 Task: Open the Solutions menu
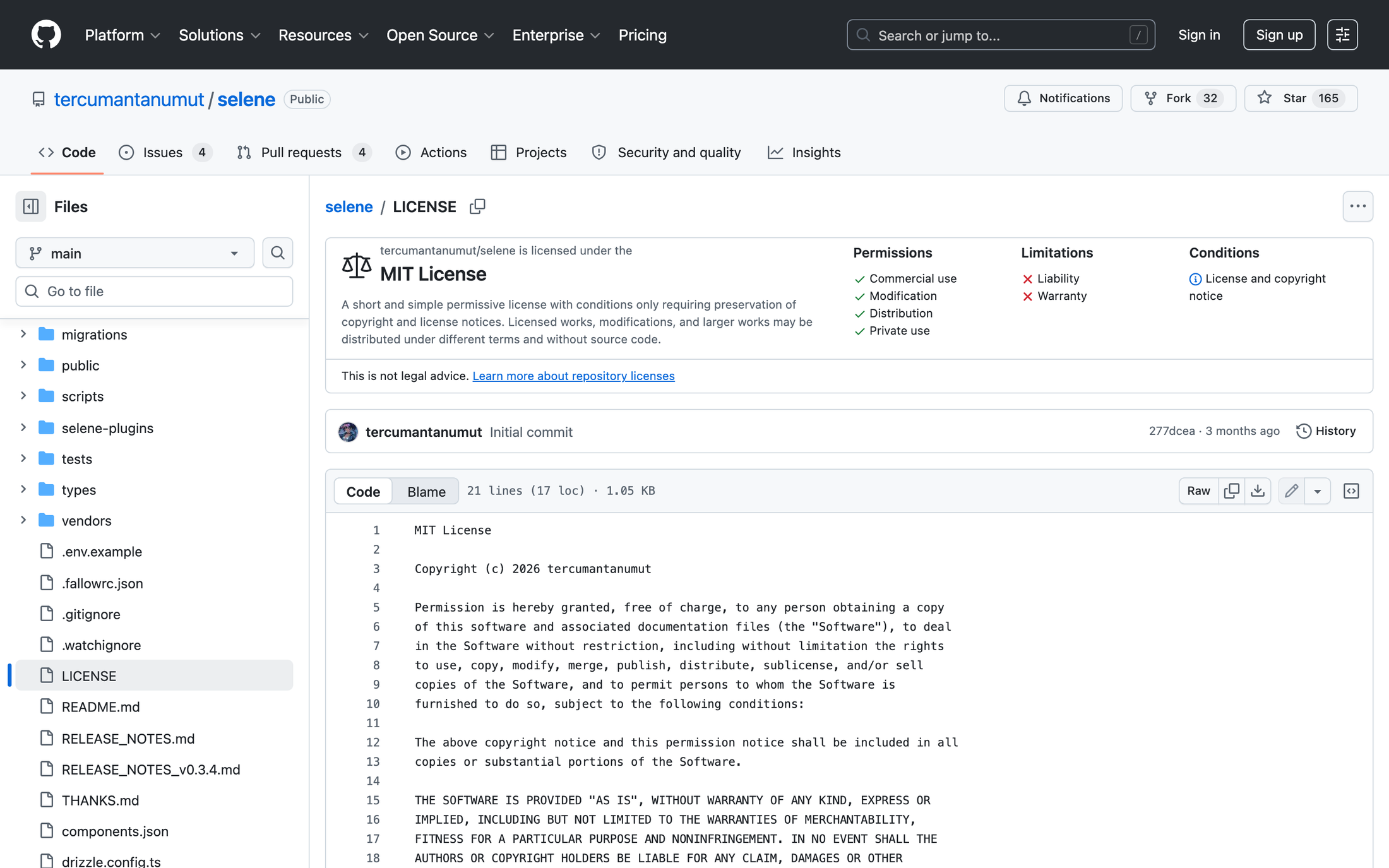coord(219,35)
